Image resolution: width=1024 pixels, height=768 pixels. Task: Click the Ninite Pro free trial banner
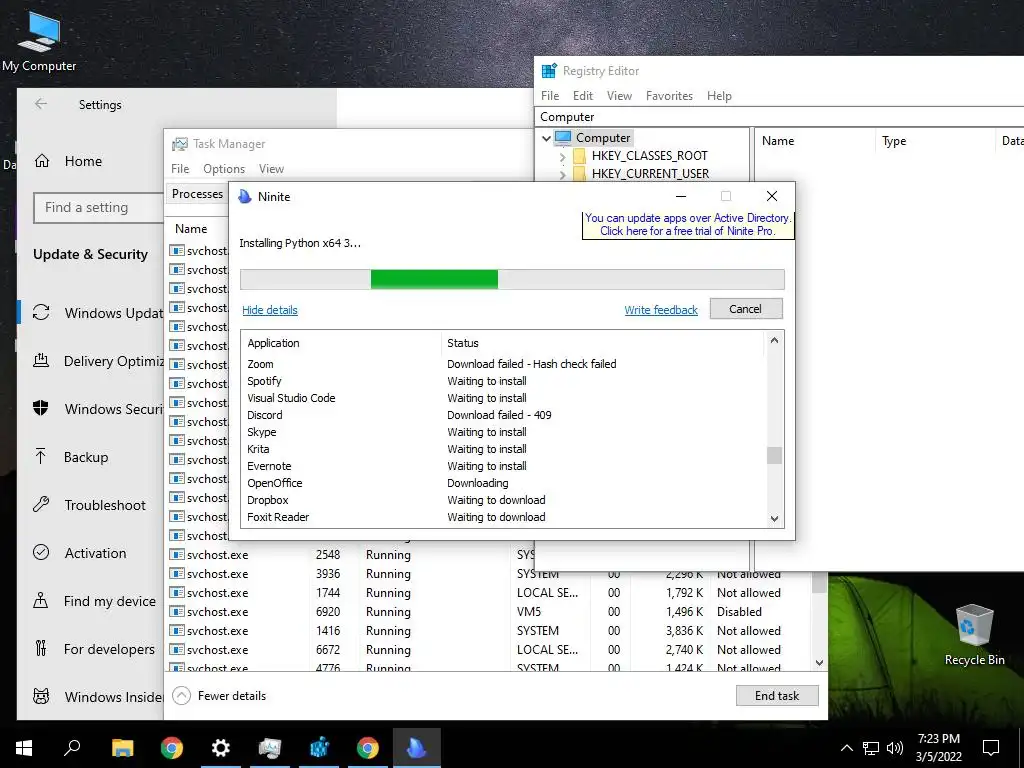pos(688,225)
